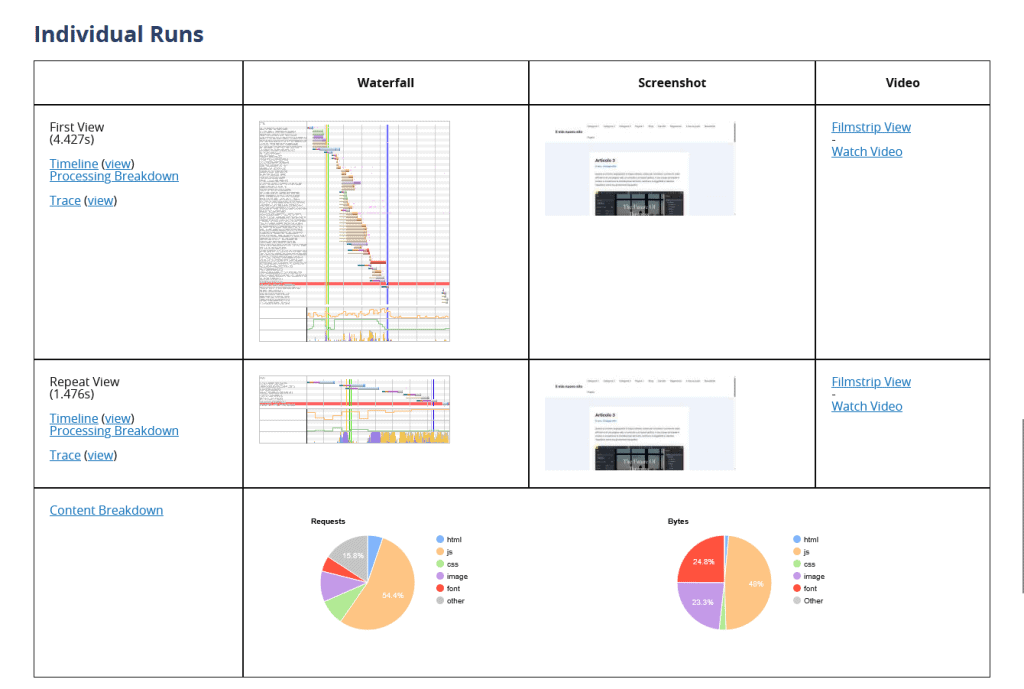Open the First View screenshot thumbnail

(x=640, y=168)
